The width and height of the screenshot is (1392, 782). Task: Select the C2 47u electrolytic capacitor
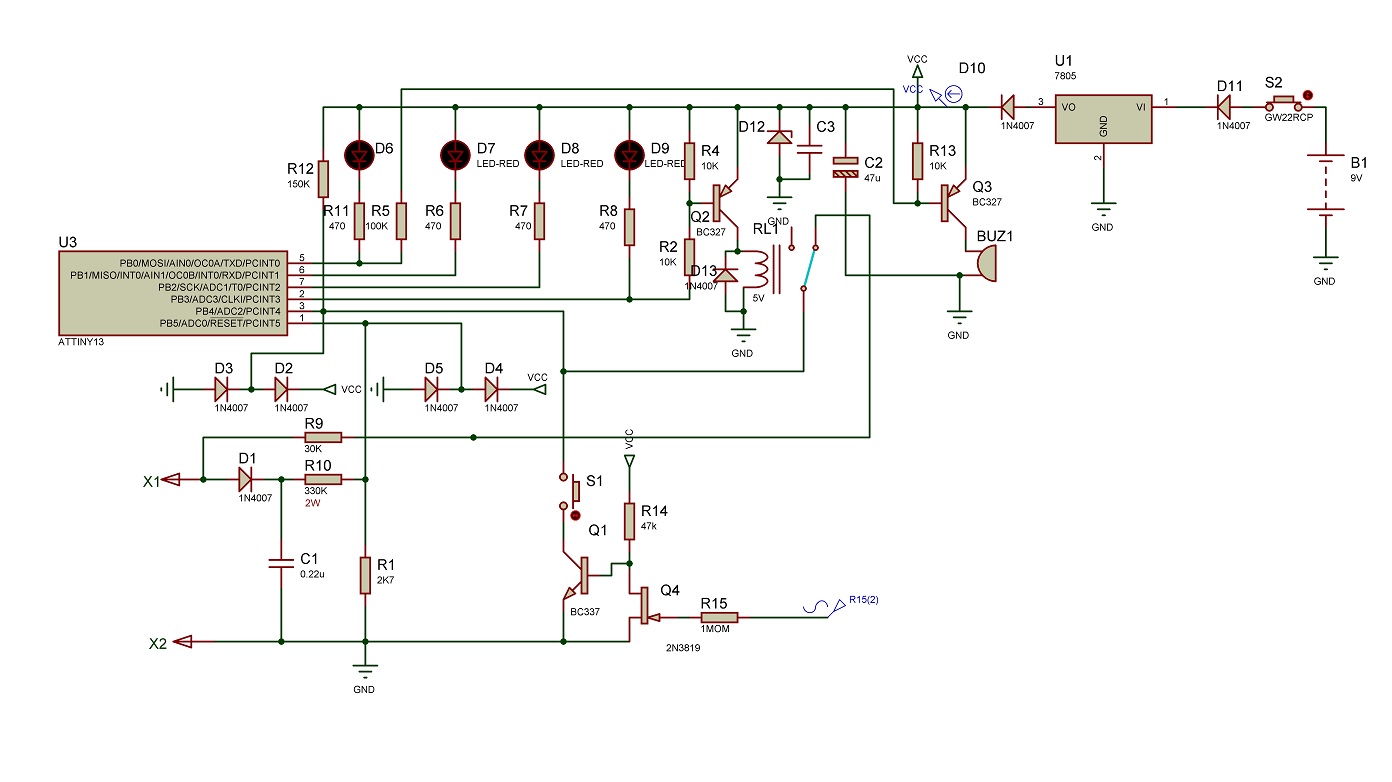[x=846, y=167]
